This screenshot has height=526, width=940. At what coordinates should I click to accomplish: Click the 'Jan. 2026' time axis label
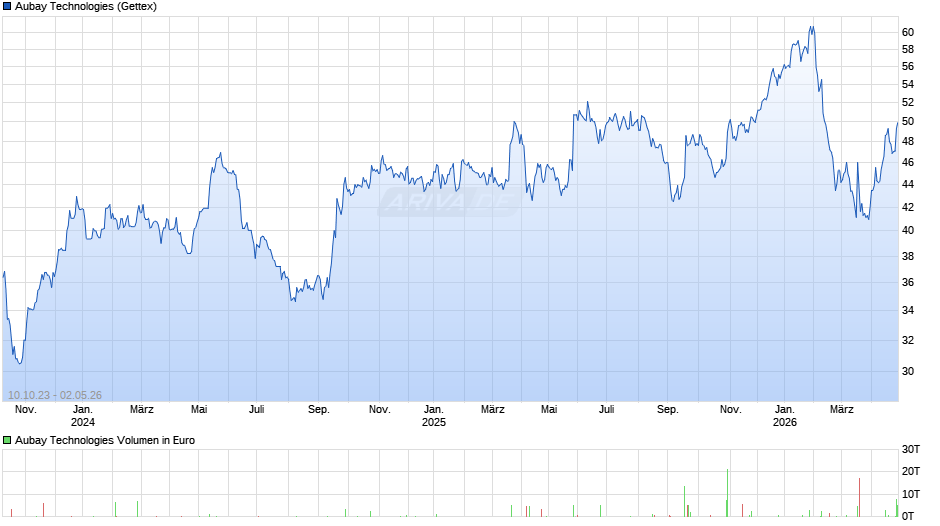[x=784, y=416]
